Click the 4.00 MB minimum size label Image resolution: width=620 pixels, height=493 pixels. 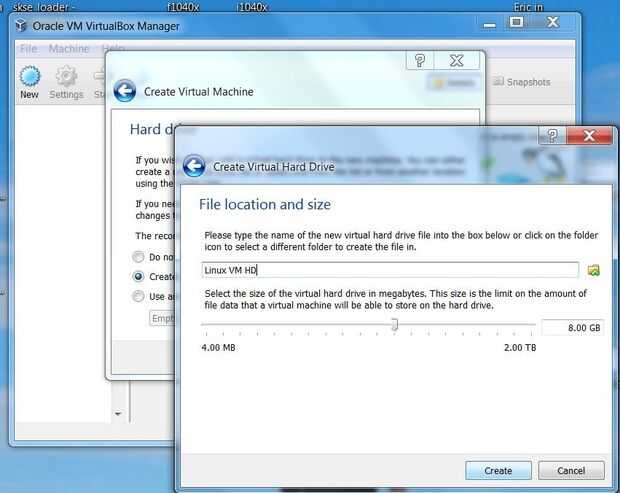tap(218, 348)
